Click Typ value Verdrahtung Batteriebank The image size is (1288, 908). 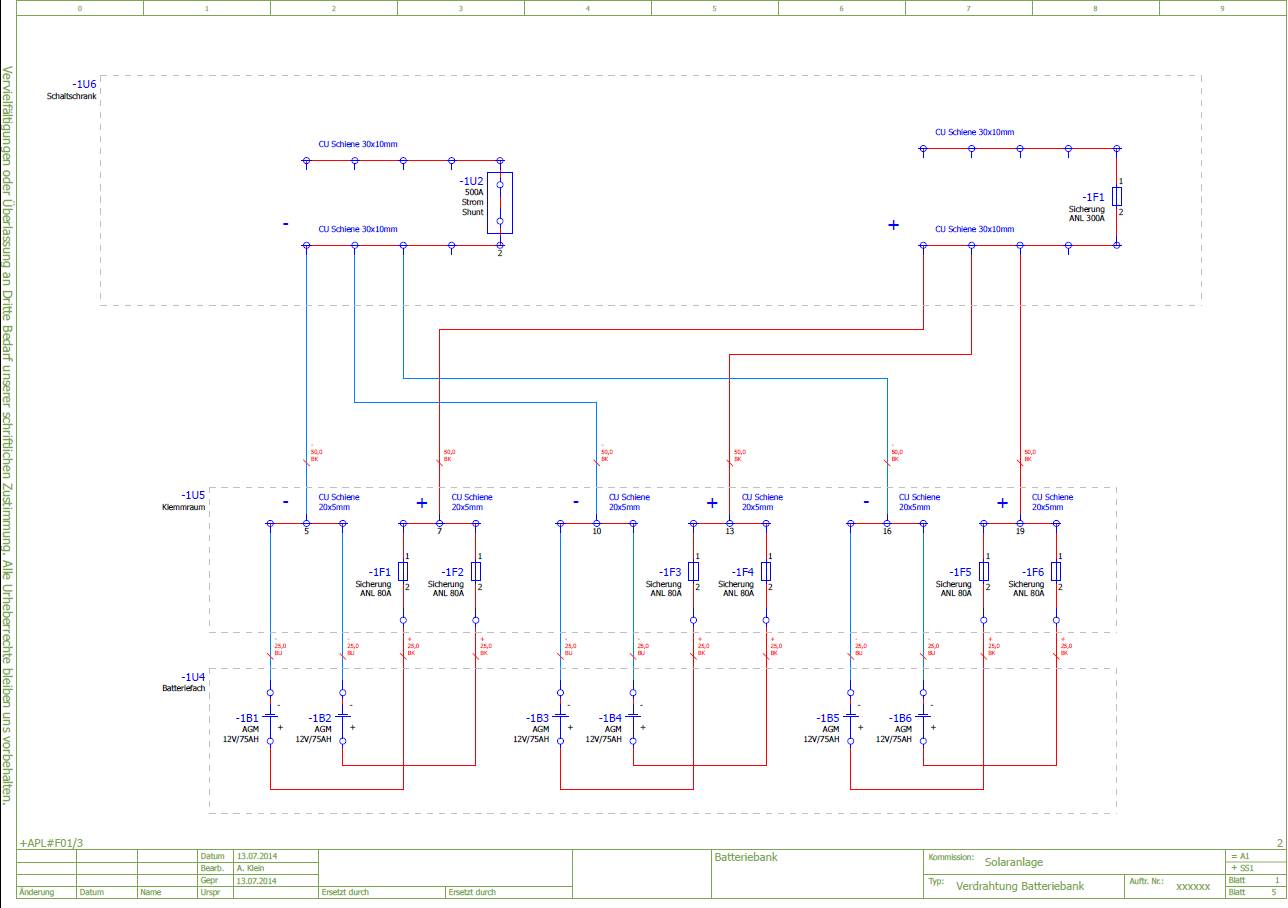pyautogui.click(x=1020, y=886)
